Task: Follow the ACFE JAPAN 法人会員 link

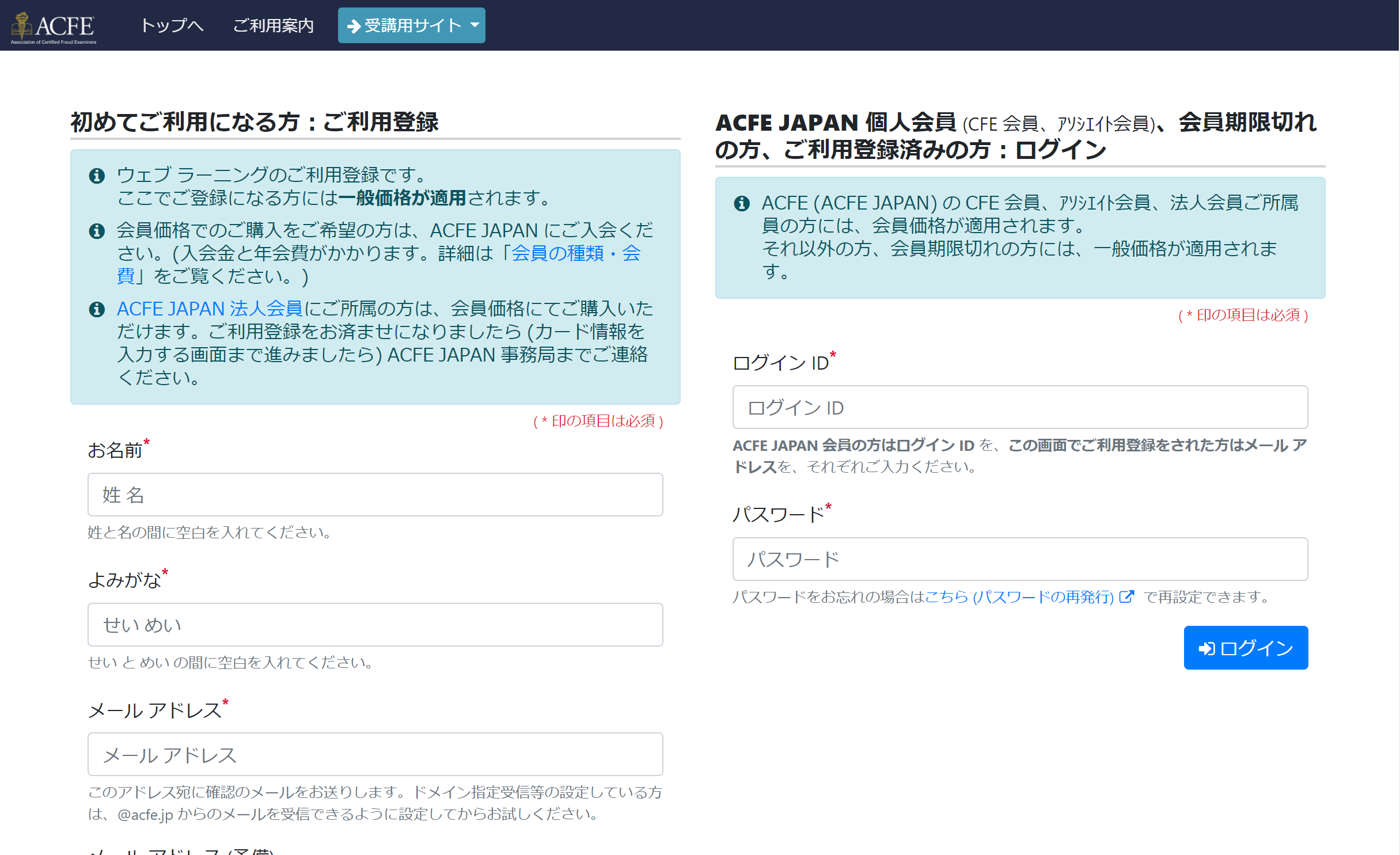Action: [210, 309]
